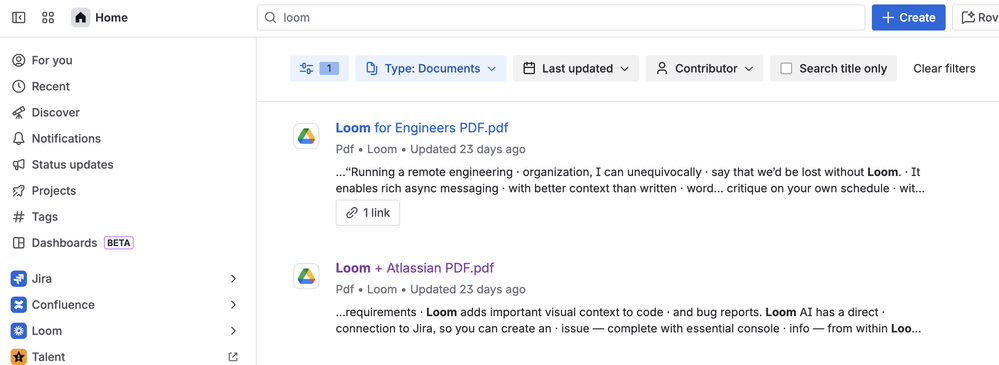Click the Home icon in the header
999x365 pixels.
[x=80, y=18]
